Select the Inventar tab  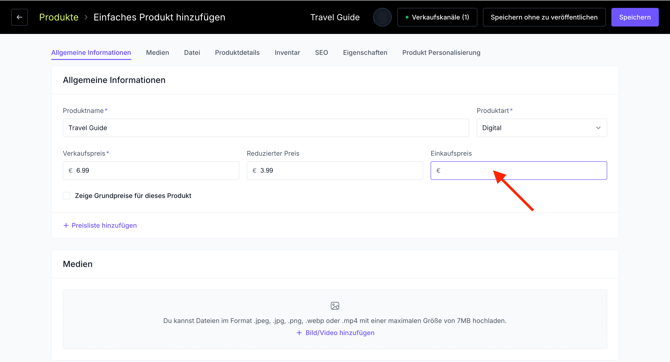287,53
